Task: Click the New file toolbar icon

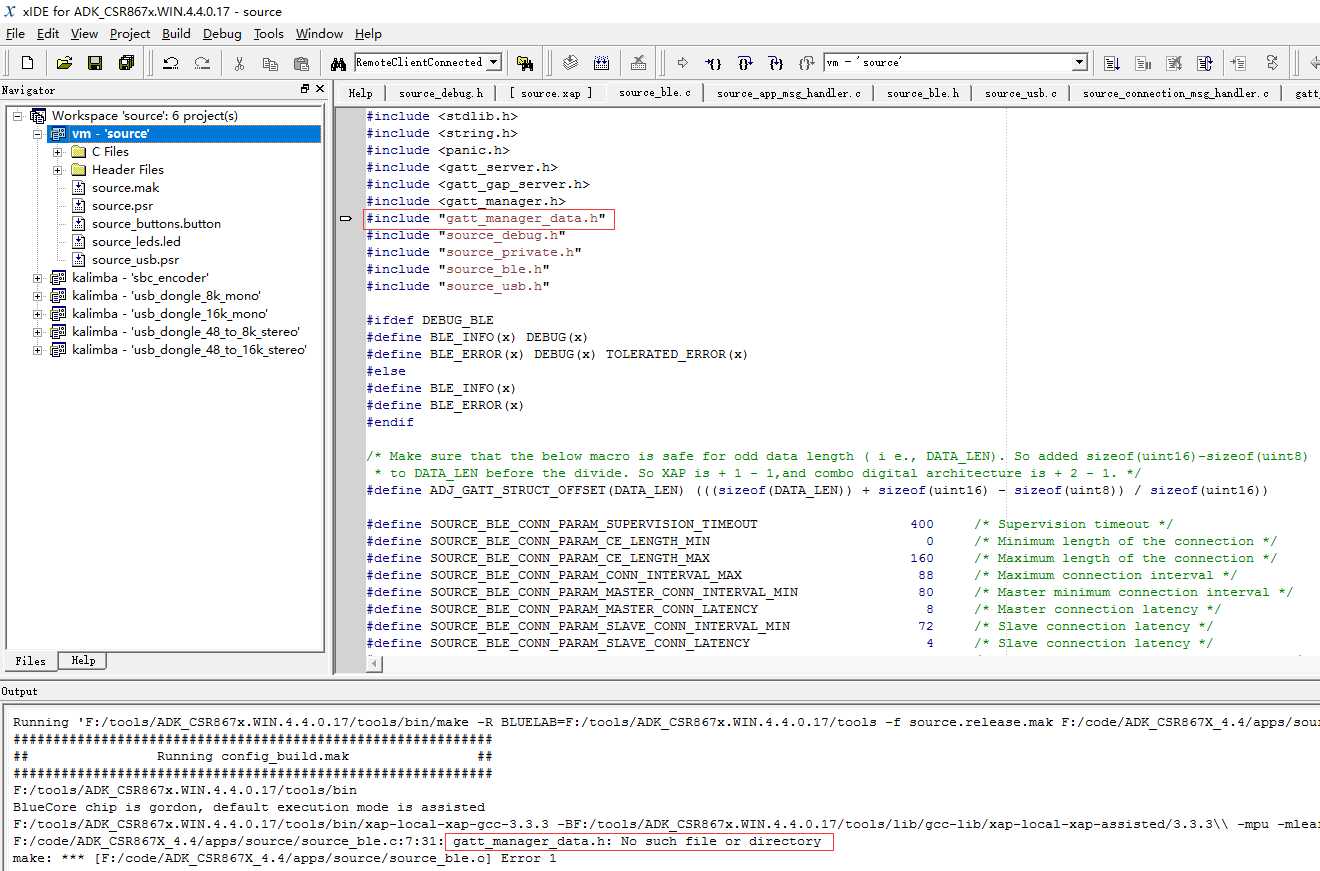Action: [27, 63]
